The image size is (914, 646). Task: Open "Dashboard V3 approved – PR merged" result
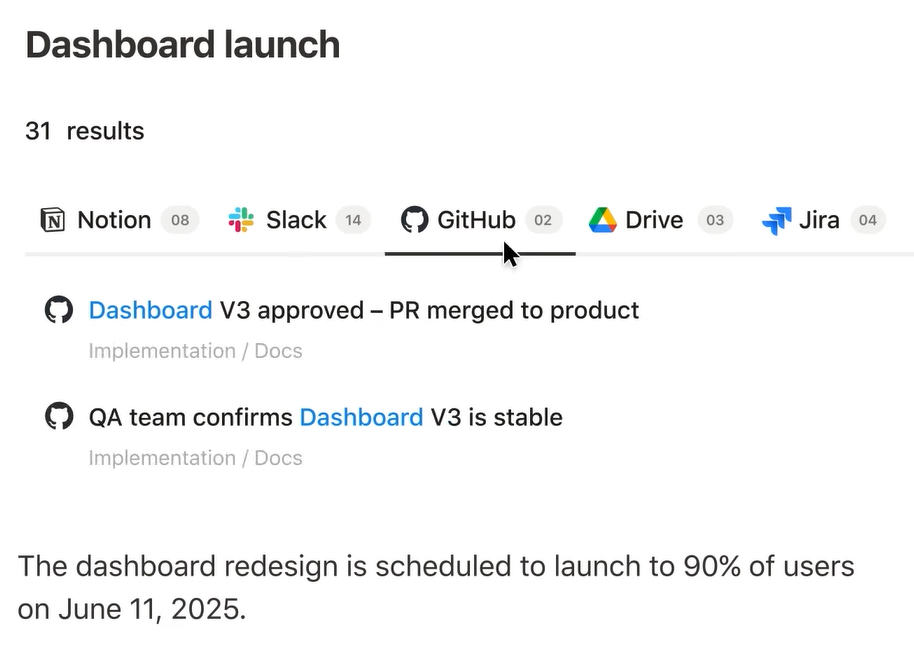364,310
